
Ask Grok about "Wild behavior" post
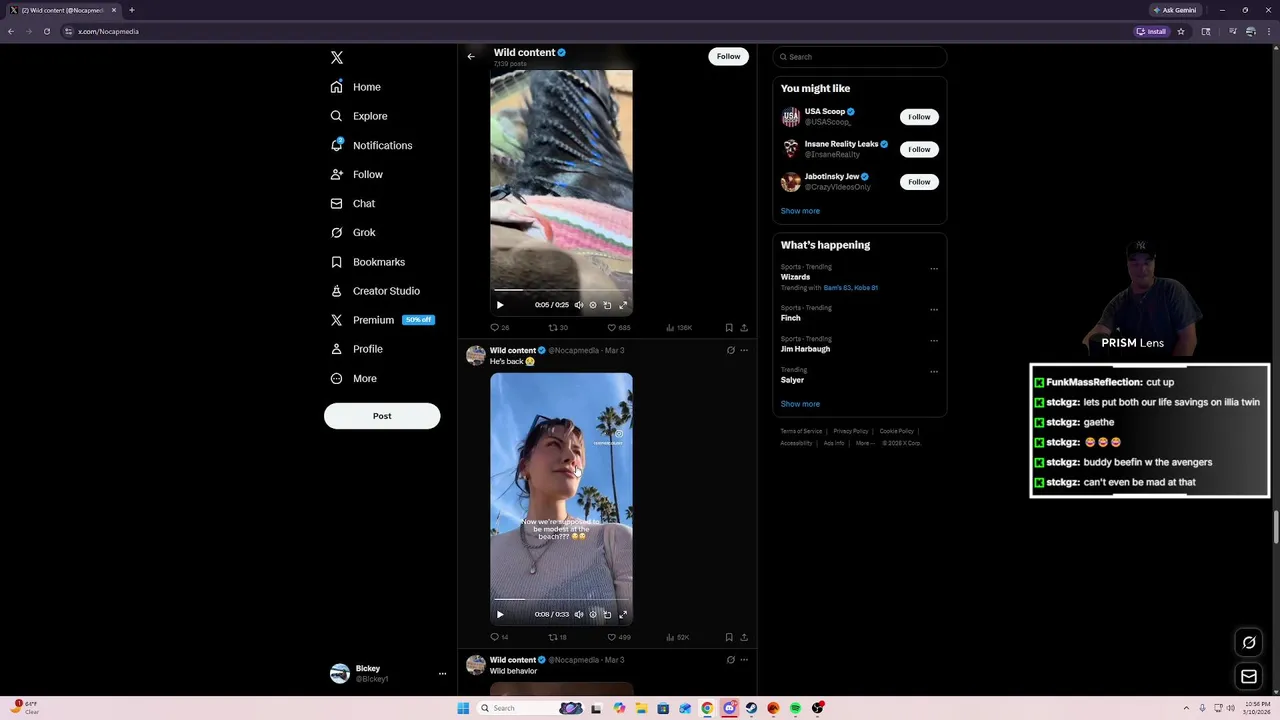(x=730, y=660)
